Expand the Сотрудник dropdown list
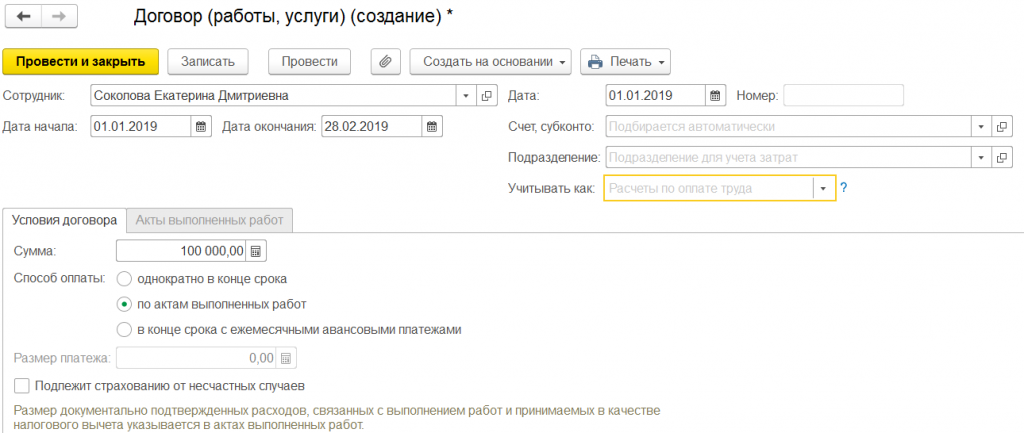 466,96
